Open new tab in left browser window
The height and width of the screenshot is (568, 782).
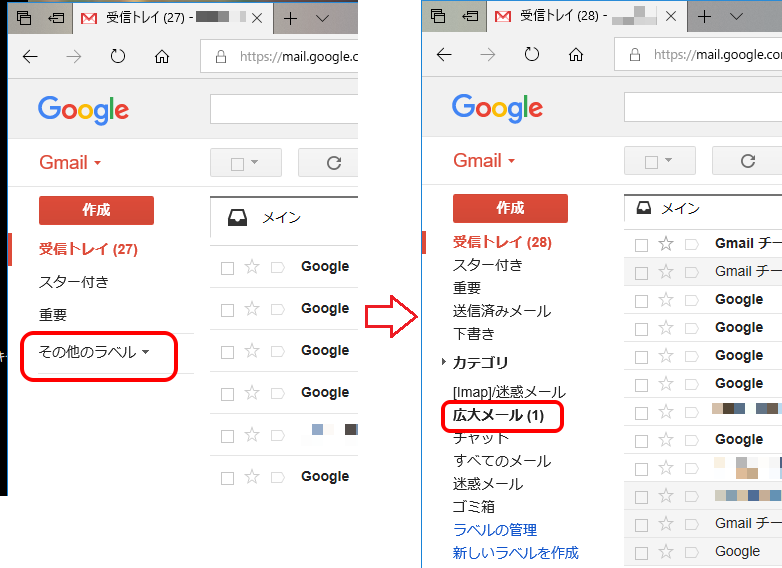(x=290, y=18)
